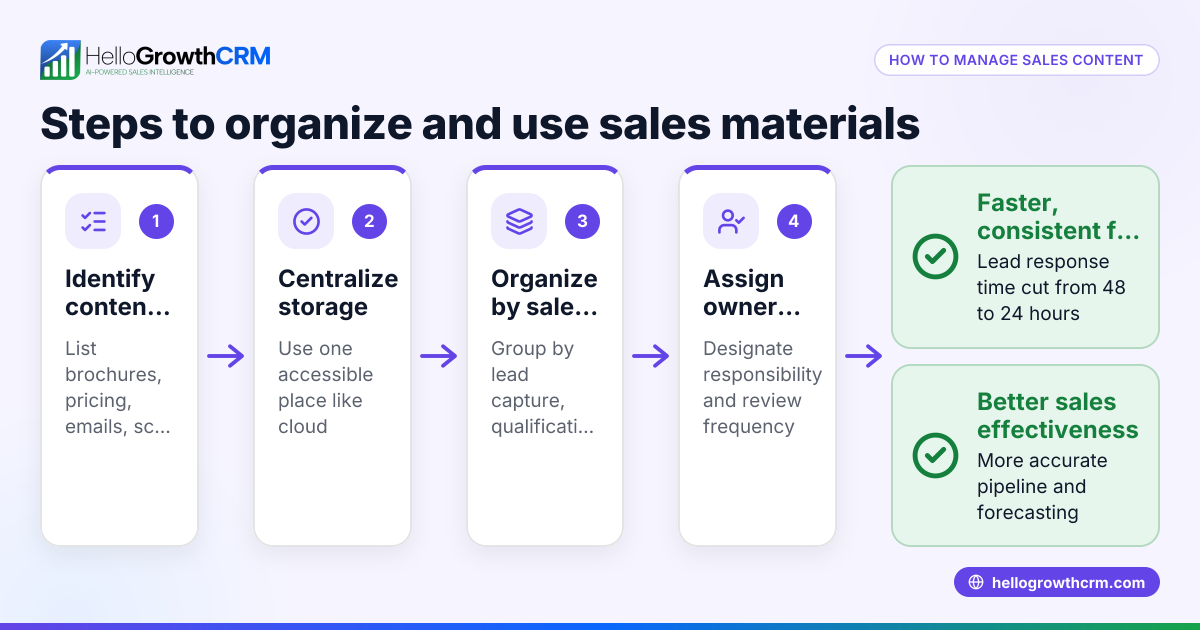The height and width of the screenshot is (630, 1200).
Task: Click the text List brochures, pricing, emails
Action: 117,388
